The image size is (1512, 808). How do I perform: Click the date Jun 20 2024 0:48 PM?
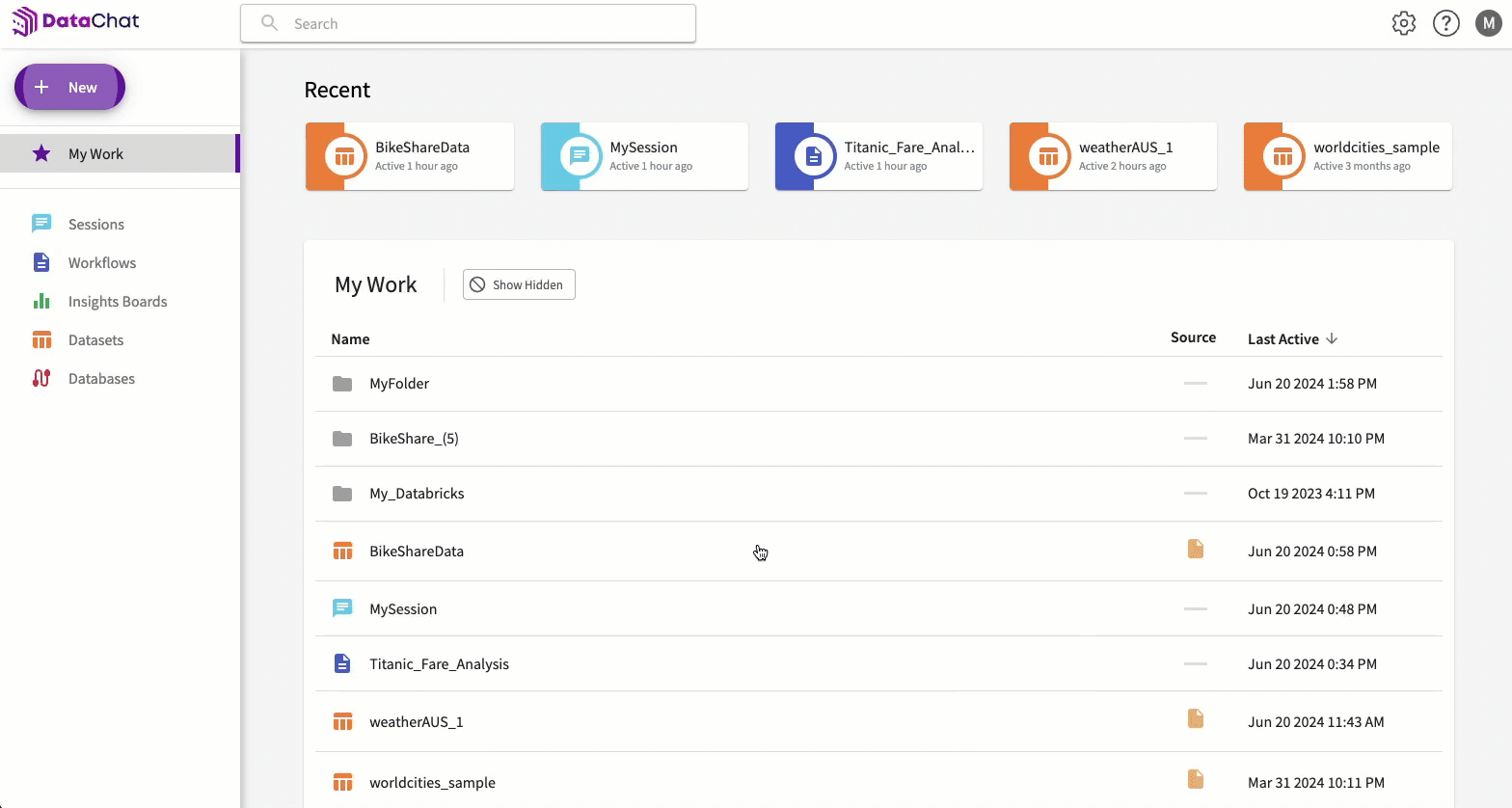tap(1312, 609)
